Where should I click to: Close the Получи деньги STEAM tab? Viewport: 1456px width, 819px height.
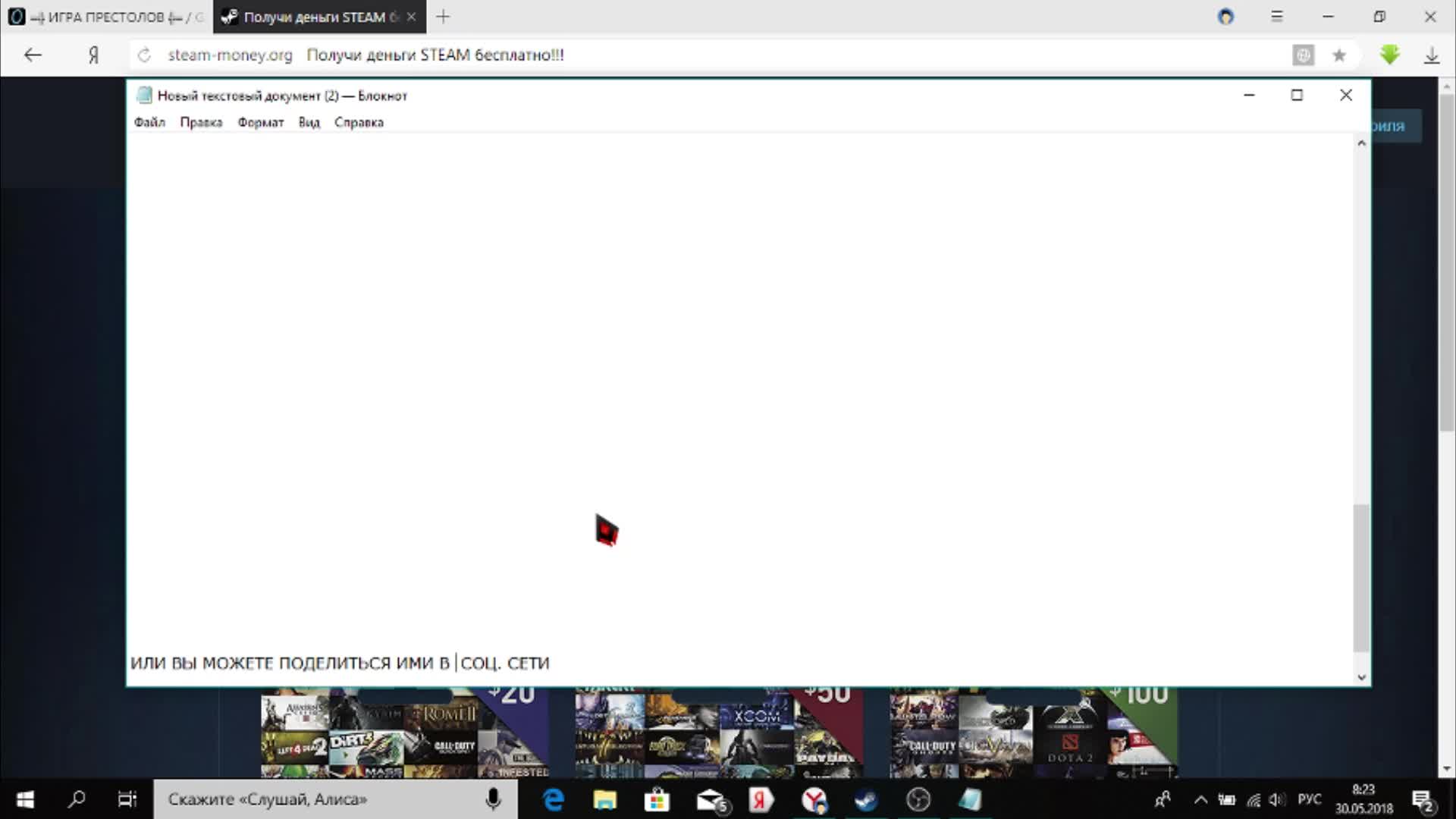pyautogui.click(x=411, y=17)
